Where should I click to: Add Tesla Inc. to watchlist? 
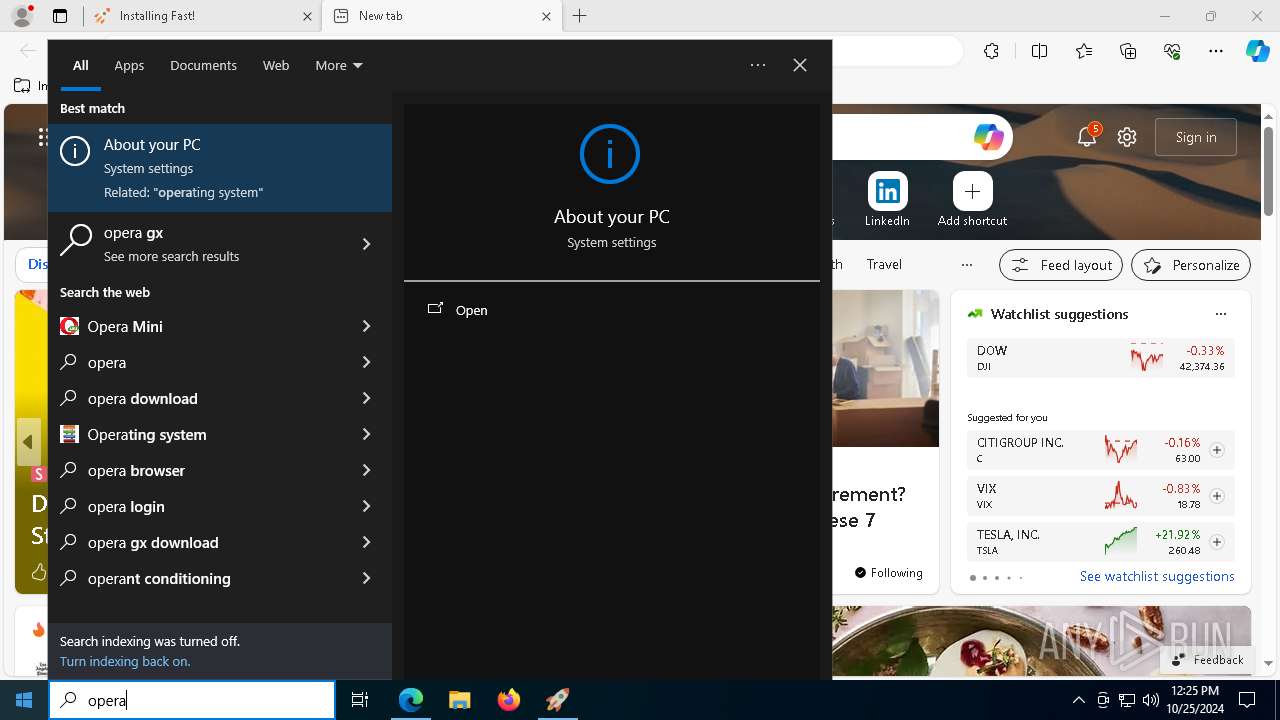tap(1217, 542)
